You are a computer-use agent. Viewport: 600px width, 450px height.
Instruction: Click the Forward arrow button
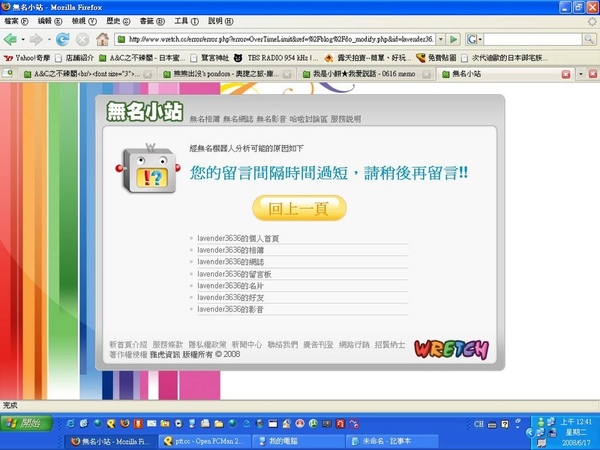coord(36,39)
